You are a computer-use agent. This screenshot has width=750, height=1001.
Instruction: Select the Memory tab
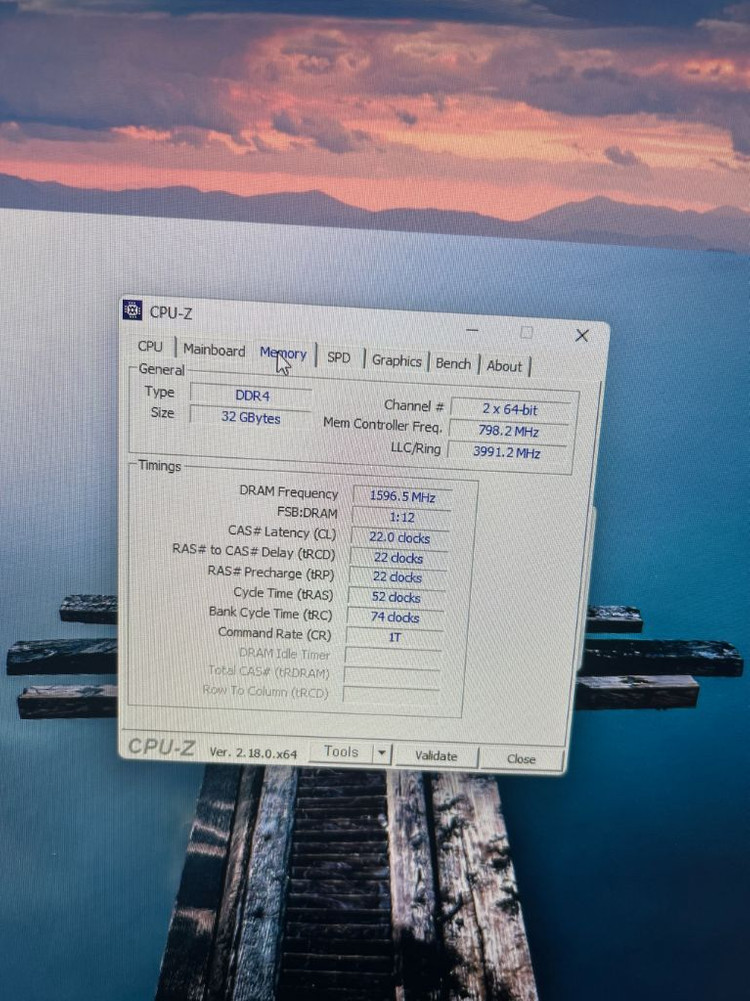pos(283,353)
